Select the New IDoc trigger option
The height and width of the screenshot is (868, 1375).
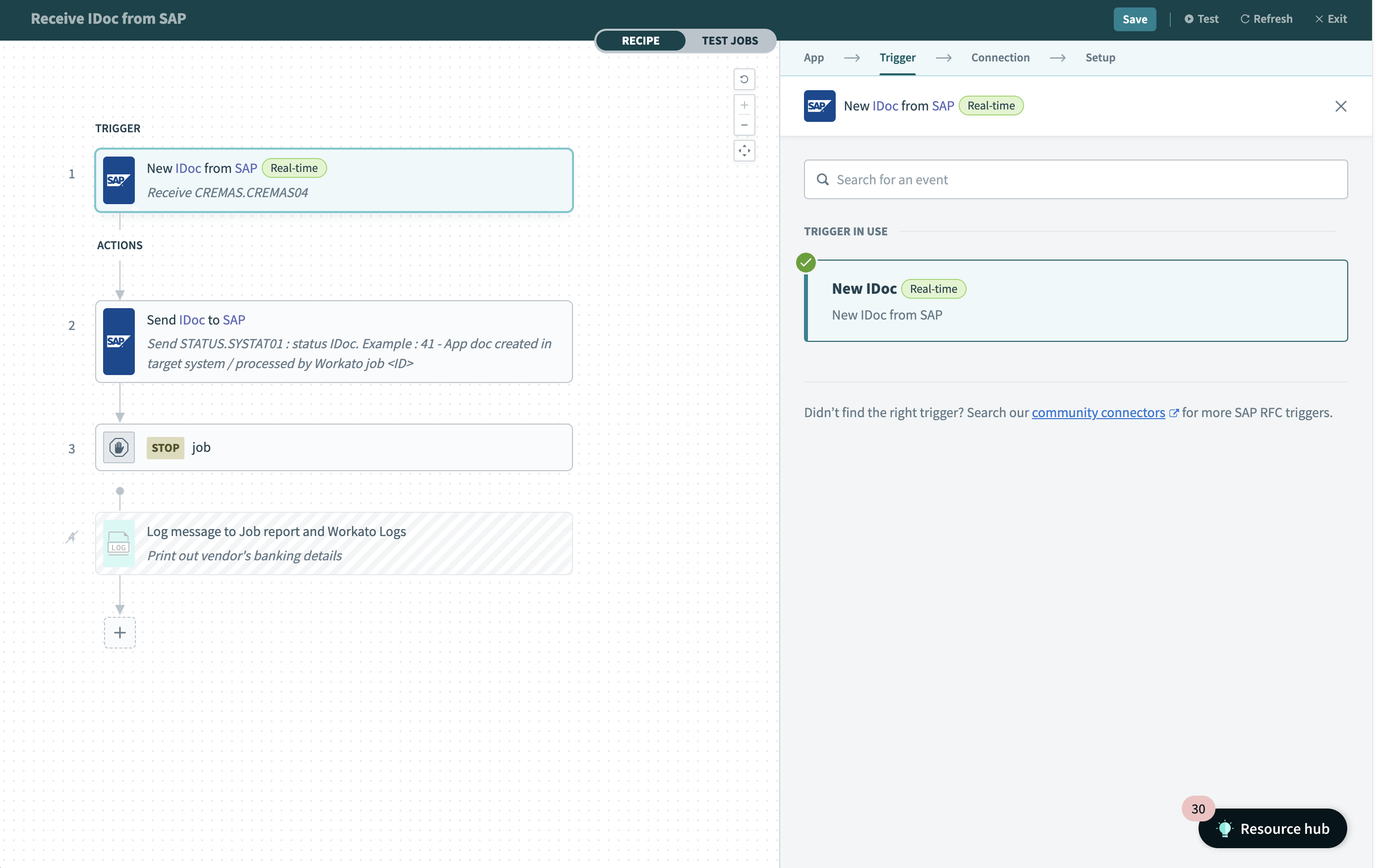pyautogui.click(x=1076, y=301)
